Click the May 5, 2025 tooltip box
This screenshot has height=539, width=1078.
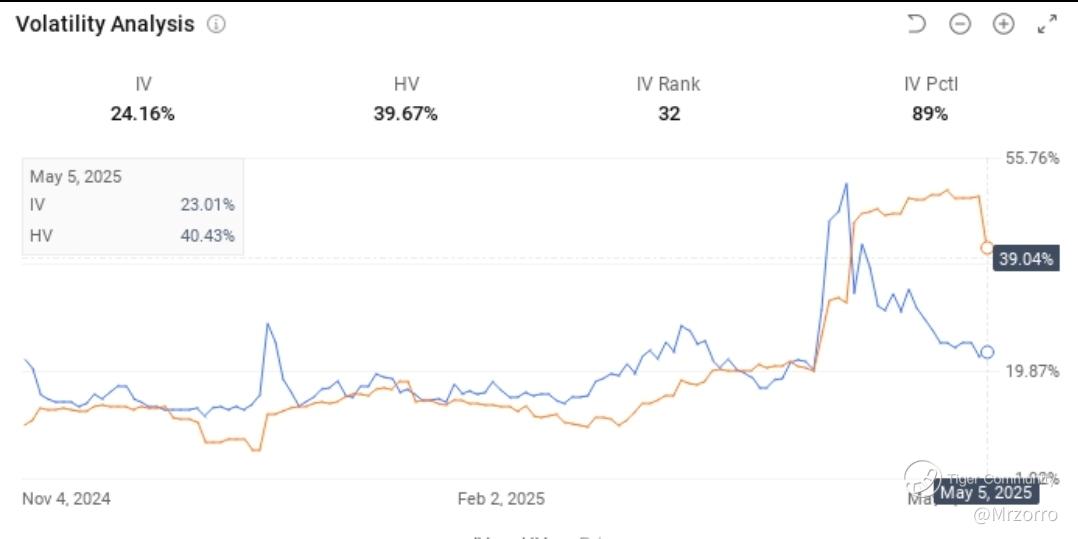click(x=132, y=206)
